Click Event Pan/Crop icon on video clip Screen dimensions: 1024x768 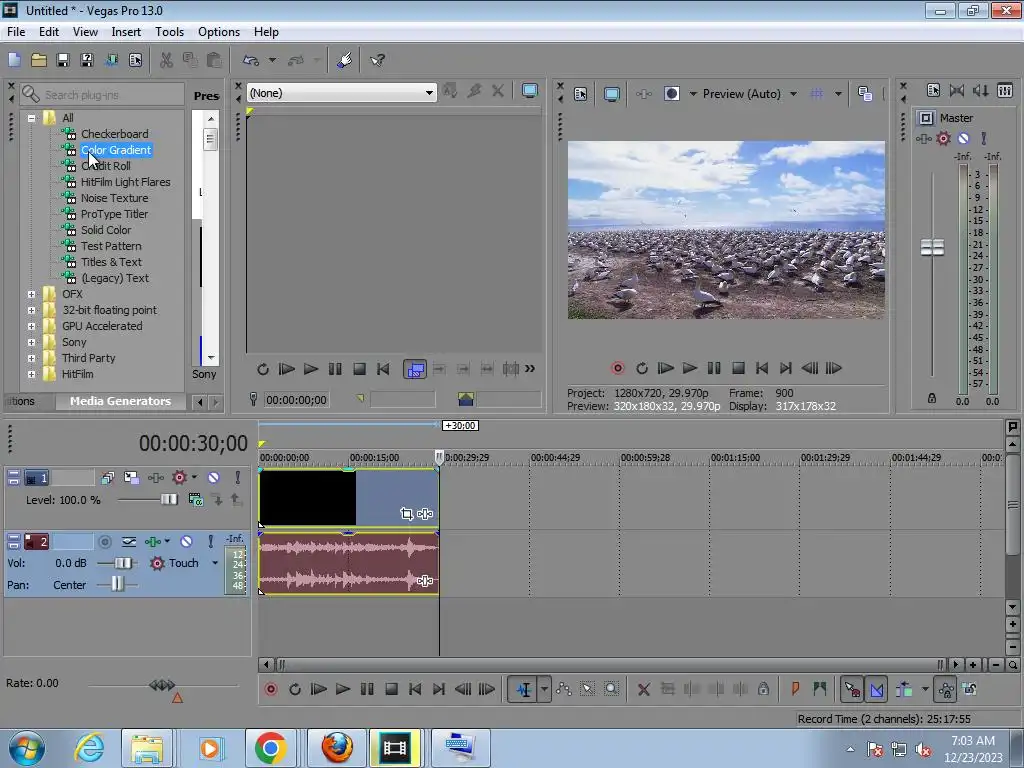[x=406, y=514]
